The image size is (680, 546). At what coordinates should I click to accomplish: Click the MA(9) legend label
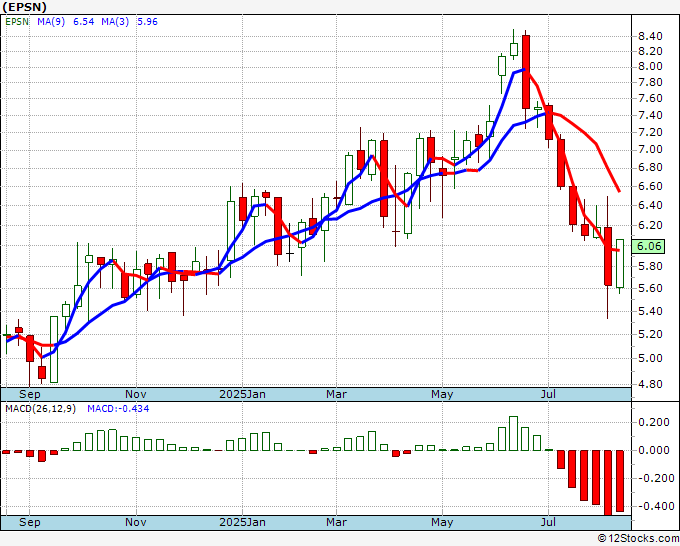[51, 22]
